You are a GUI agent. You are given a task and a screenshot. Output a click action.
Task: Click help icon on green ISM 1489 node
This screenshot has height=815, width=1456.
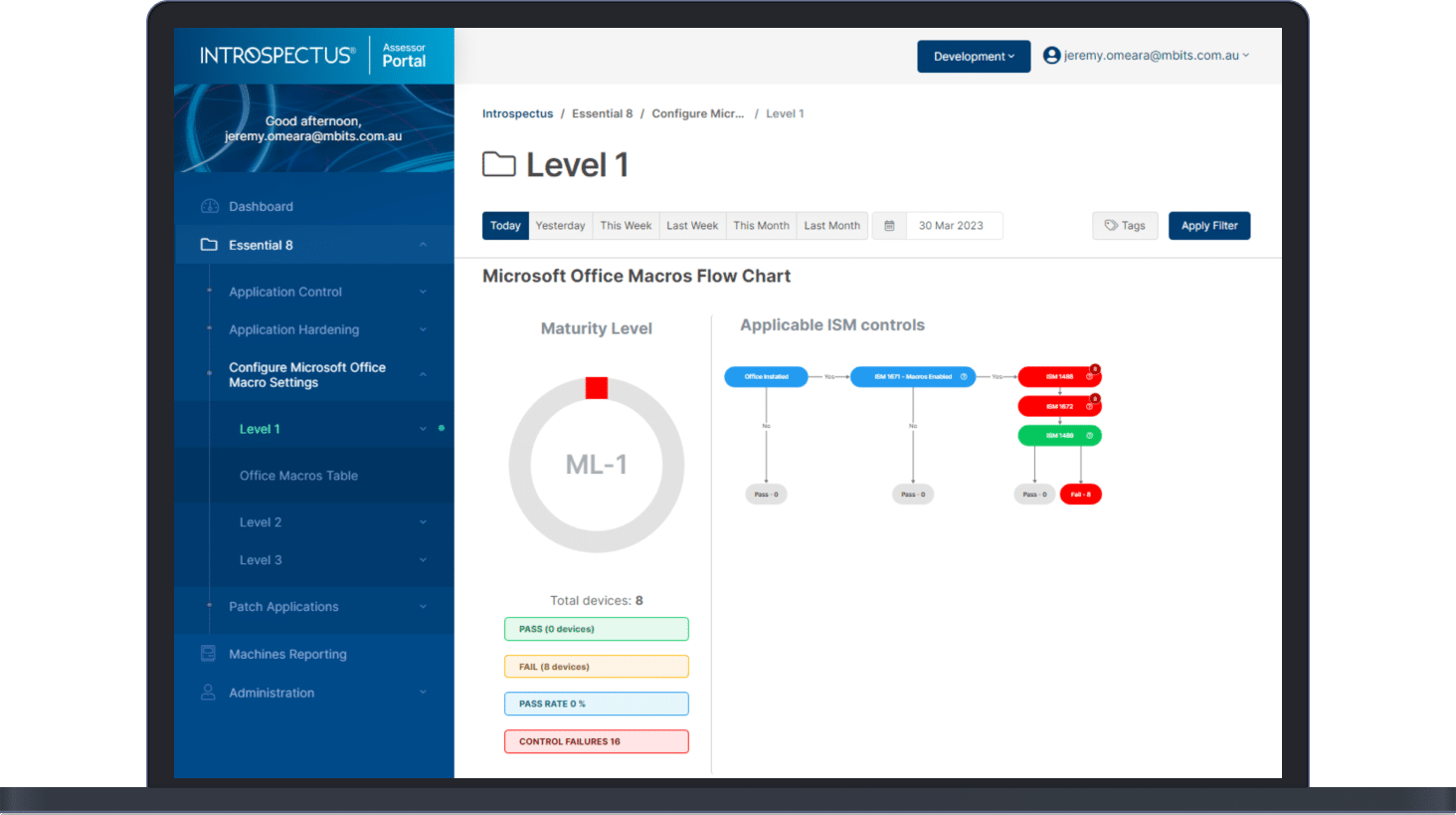[1089, 436]
